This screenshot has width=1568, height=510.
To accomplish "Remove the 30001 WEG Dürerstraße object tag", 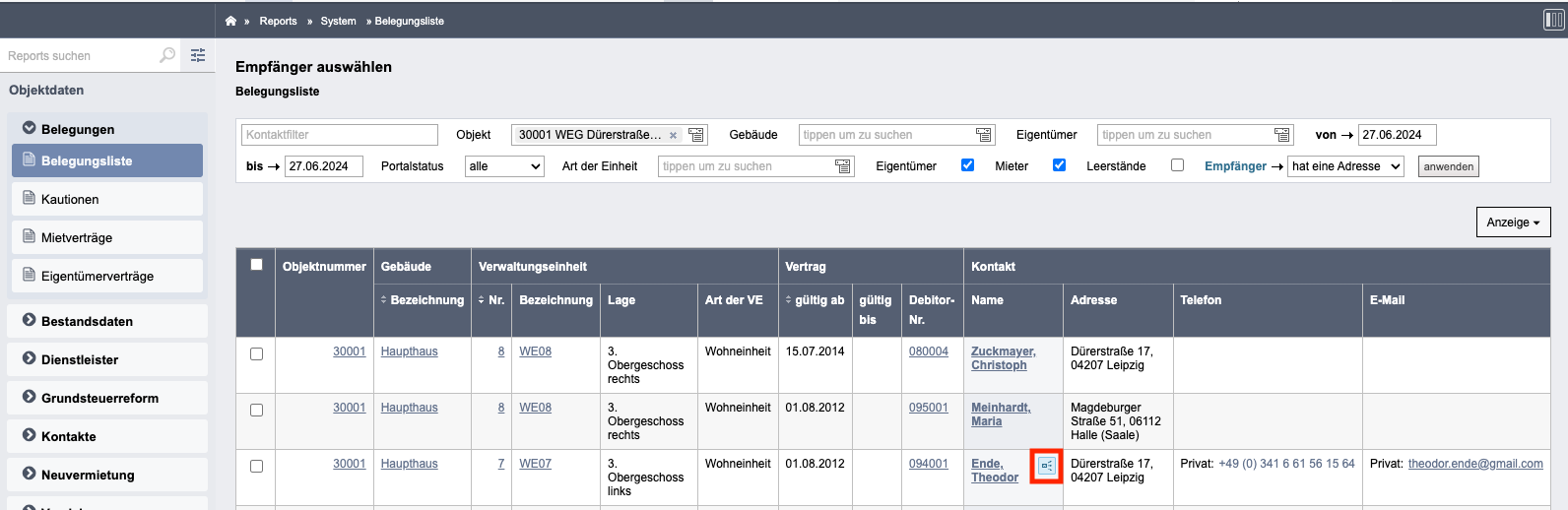I will coord(674,136).
